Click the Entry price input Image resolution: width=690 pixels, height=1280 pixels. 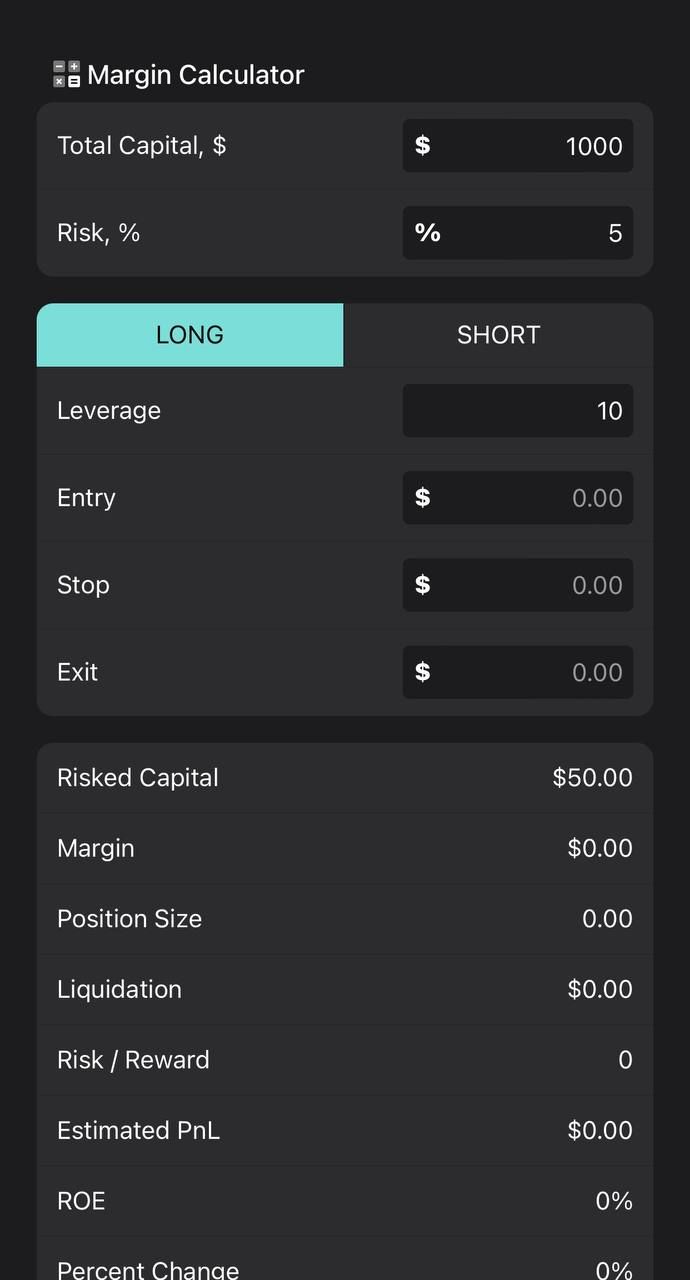[x=540, y=497]
